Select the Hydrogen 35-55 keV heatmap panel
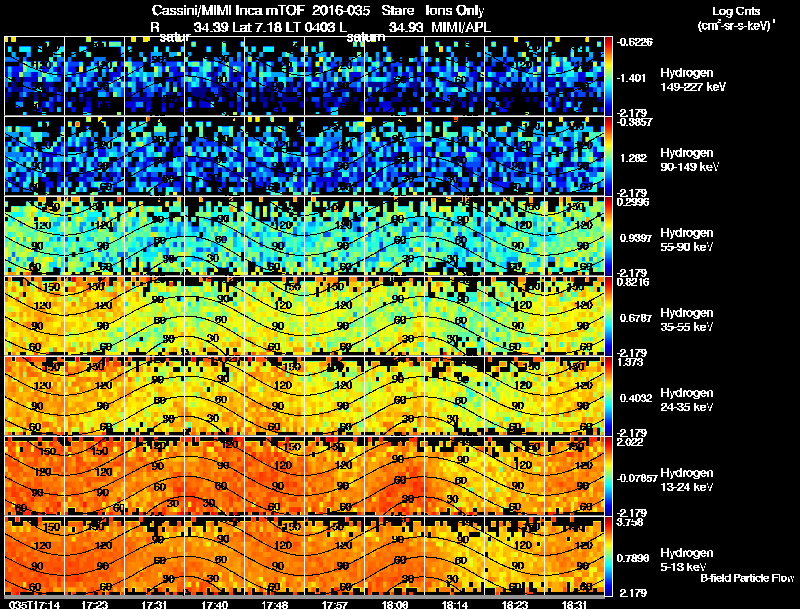Screen dimensions: 800x609 click(x=305, y=316)
